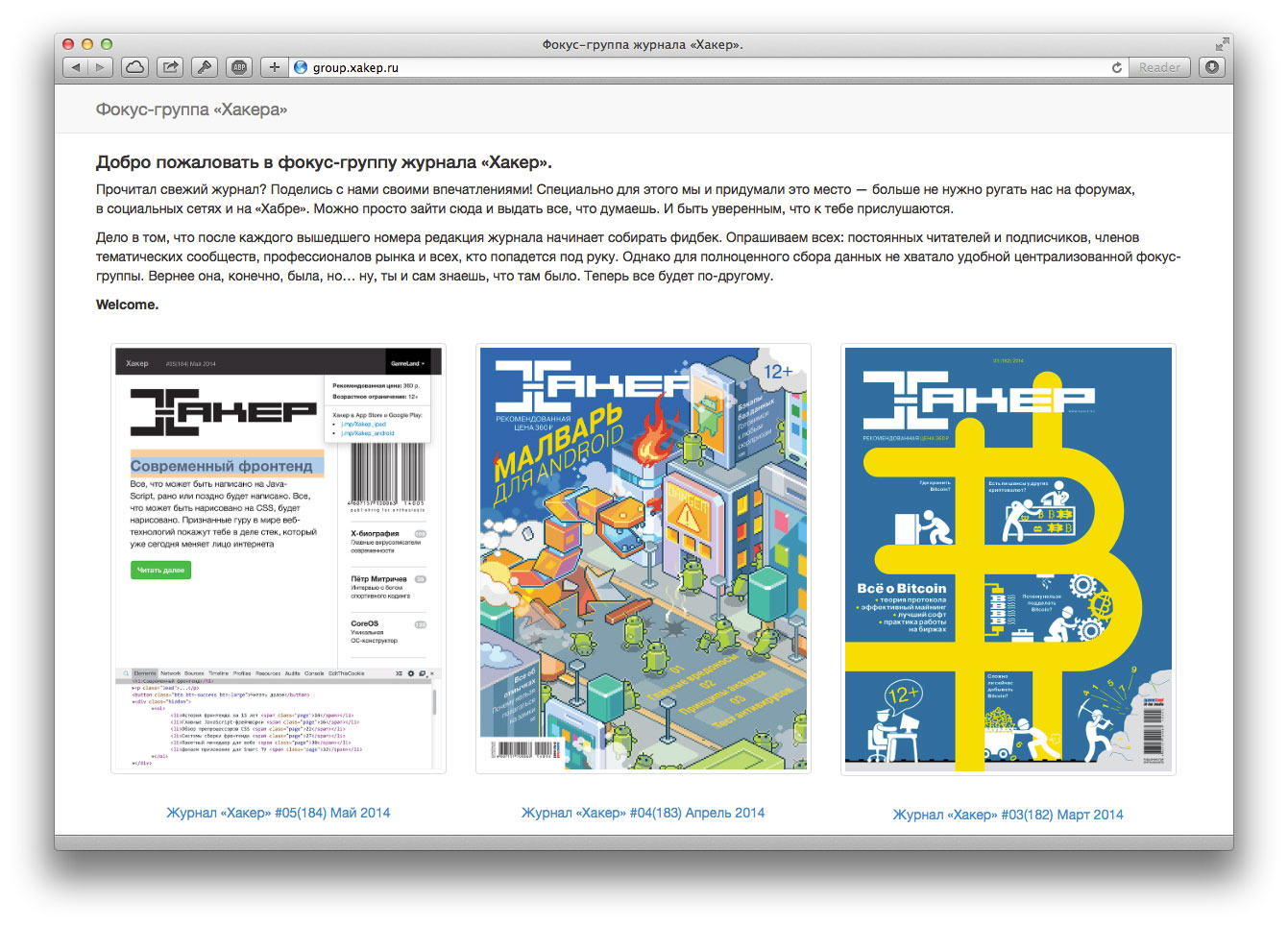Enter full screen with the corner arrows icon

coord(1222,44)
